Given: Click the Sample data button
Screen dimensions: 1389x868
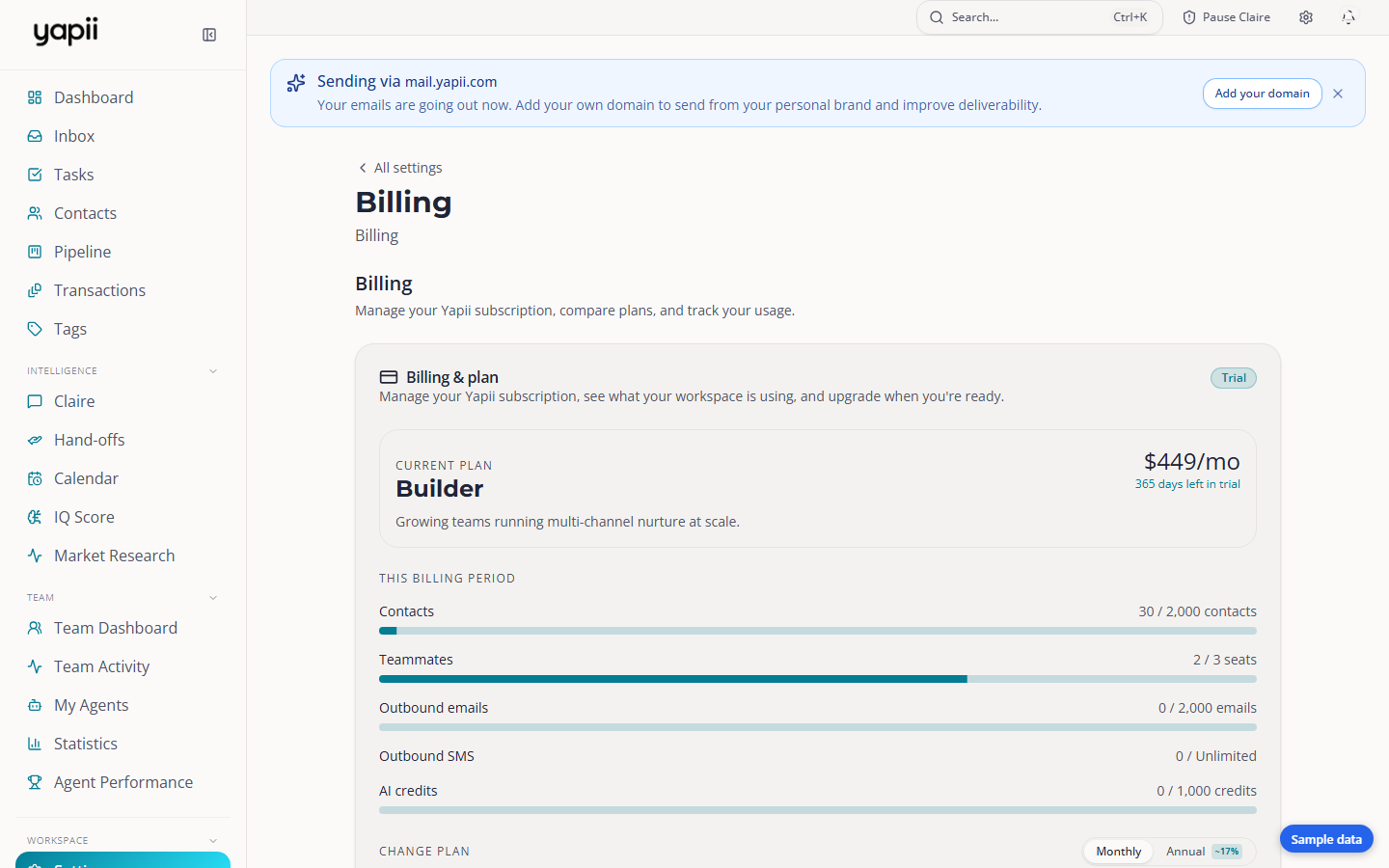Looking at the screenshot, I should coord(1326,839).
